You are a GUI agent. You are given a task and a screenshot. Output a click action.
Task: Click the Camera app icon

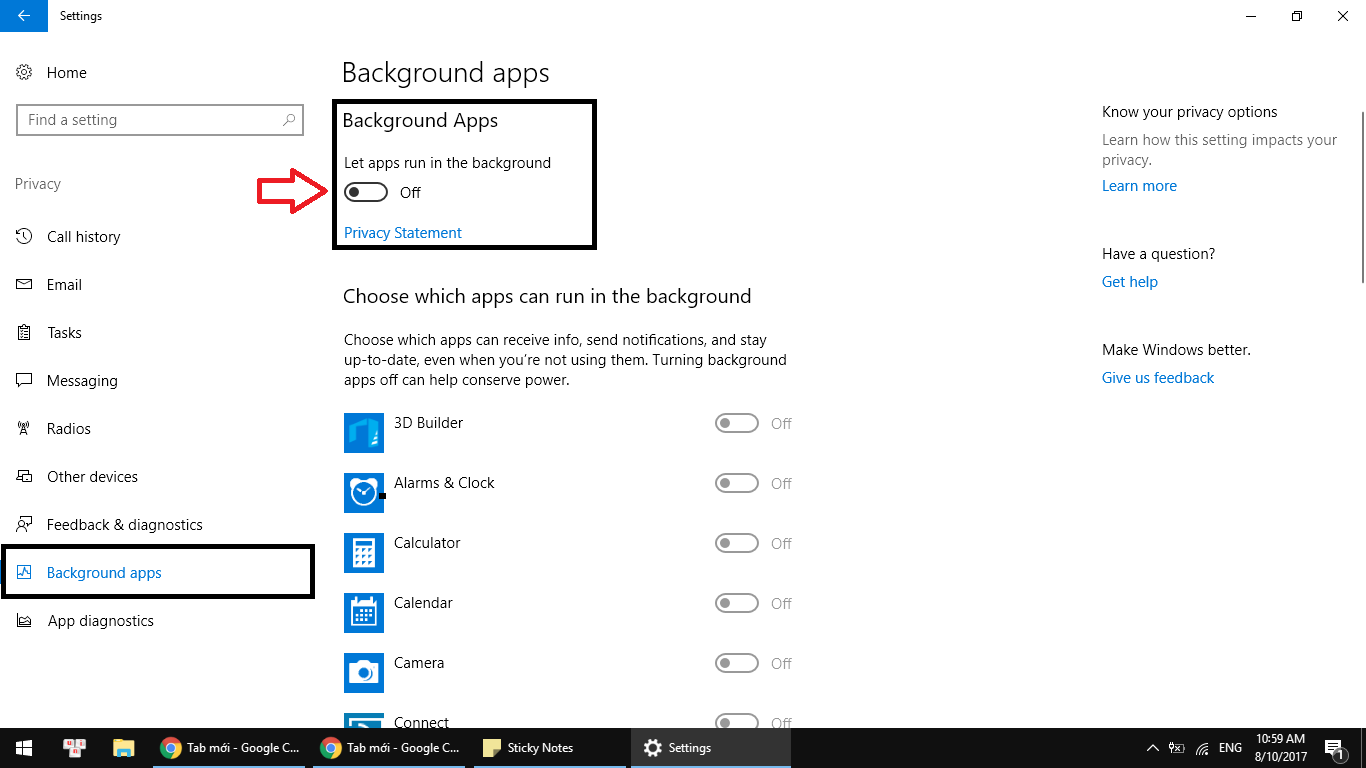click(x=364, y=673)
